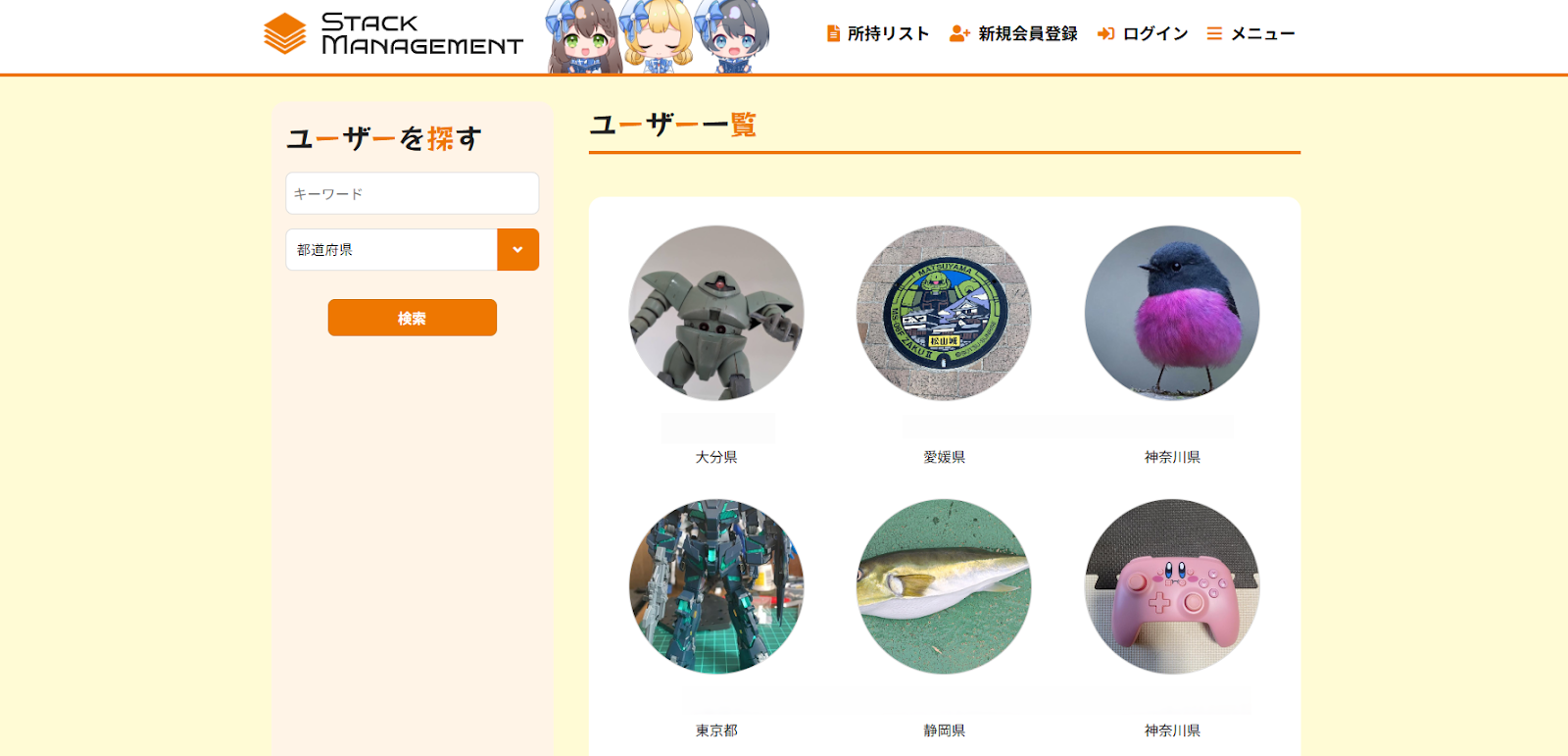1568x756 pixels.
Task: Focus the キーワード search input field
Action: pos(413,193)
